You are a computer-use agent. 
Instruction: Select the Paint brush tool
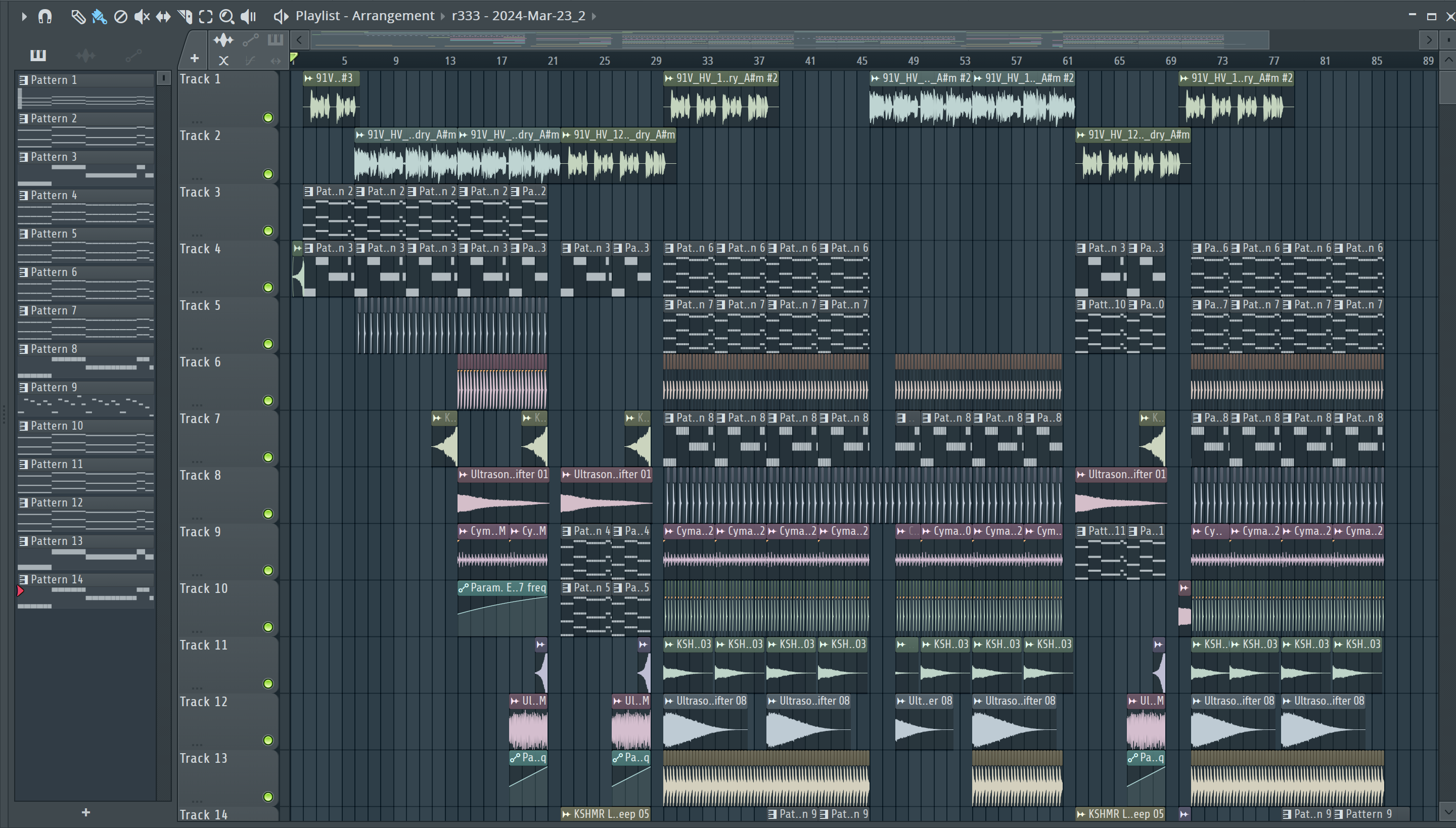pyautogui.click(x=99, y=17)
